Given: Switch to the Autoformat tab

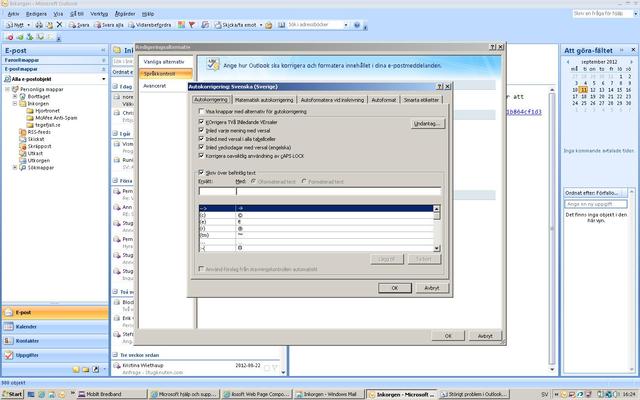Looking at the screenshot, I should point(384,100).
